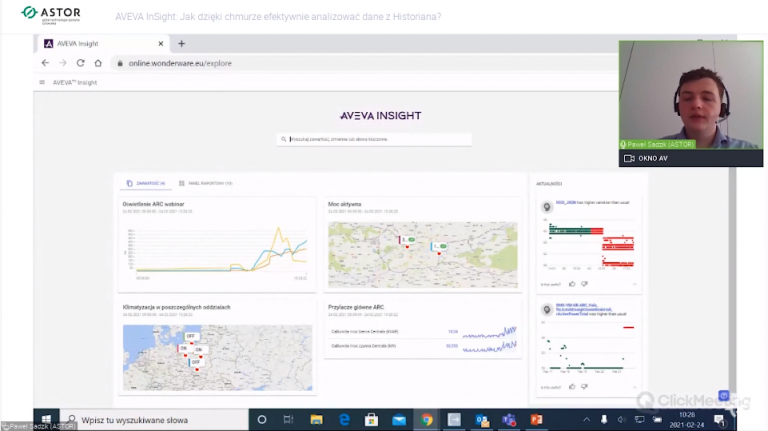Open the AVEVA Insight hamburger menu
The height and width of the screenshot is (431, 768).
(x=42, y=82)
